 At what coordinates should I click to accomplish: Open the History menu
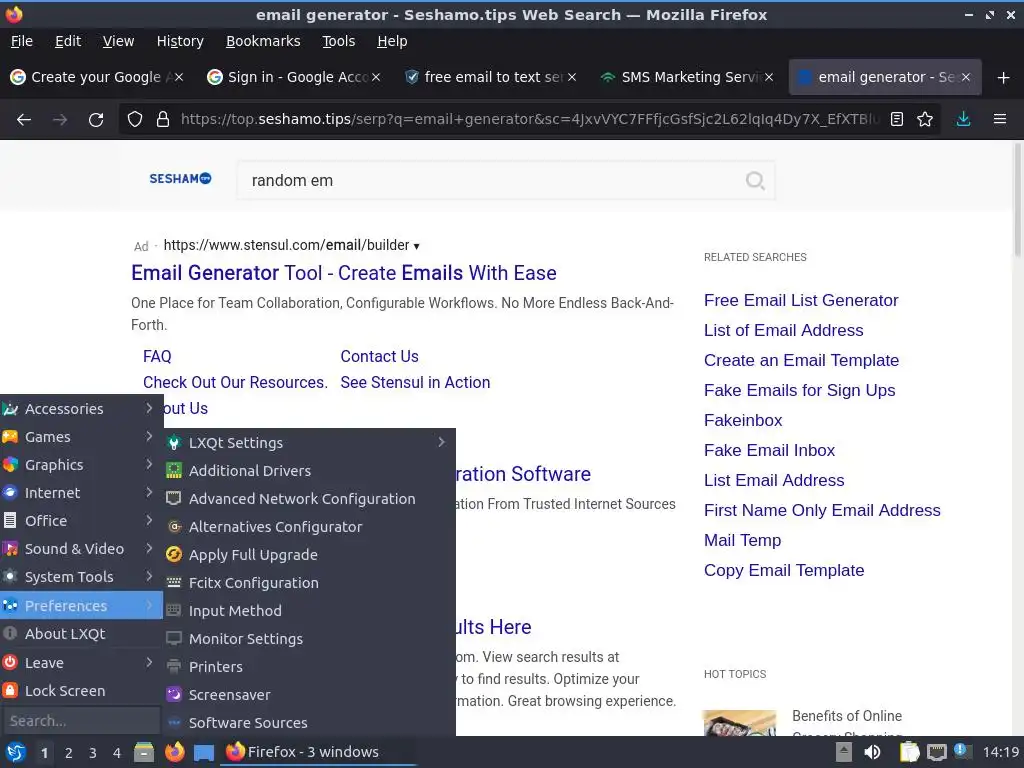(180, 41)
